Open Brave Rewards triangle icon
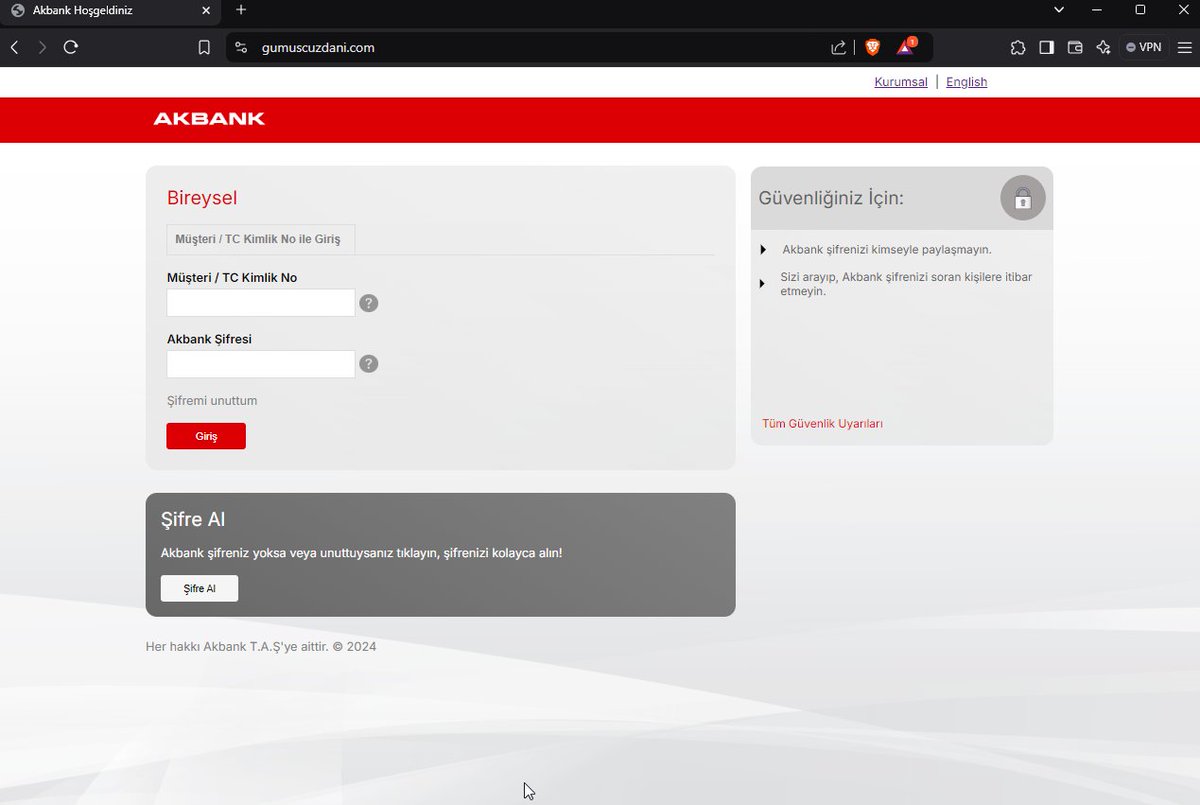This screenshot has width=1200, height=805. coord(906,46)
